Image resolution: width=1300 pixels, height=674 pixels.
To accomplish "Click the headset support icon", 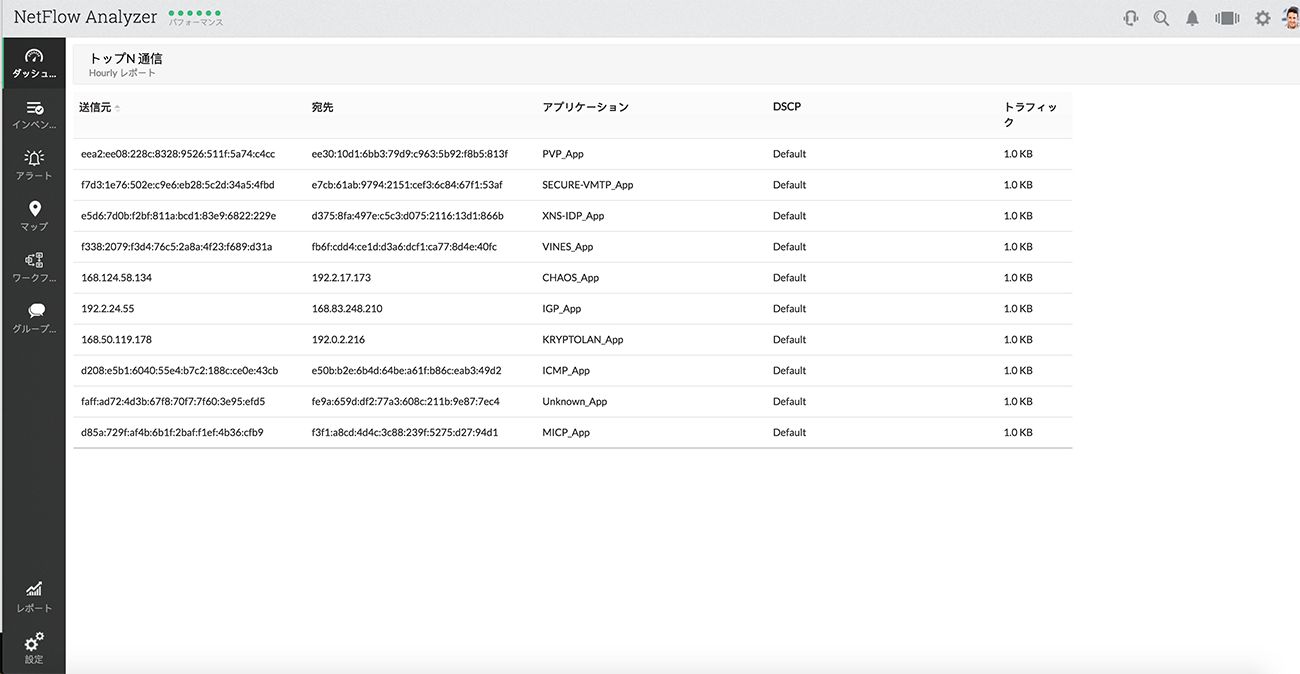I will pyautogui.click(x=1131, y=18).
